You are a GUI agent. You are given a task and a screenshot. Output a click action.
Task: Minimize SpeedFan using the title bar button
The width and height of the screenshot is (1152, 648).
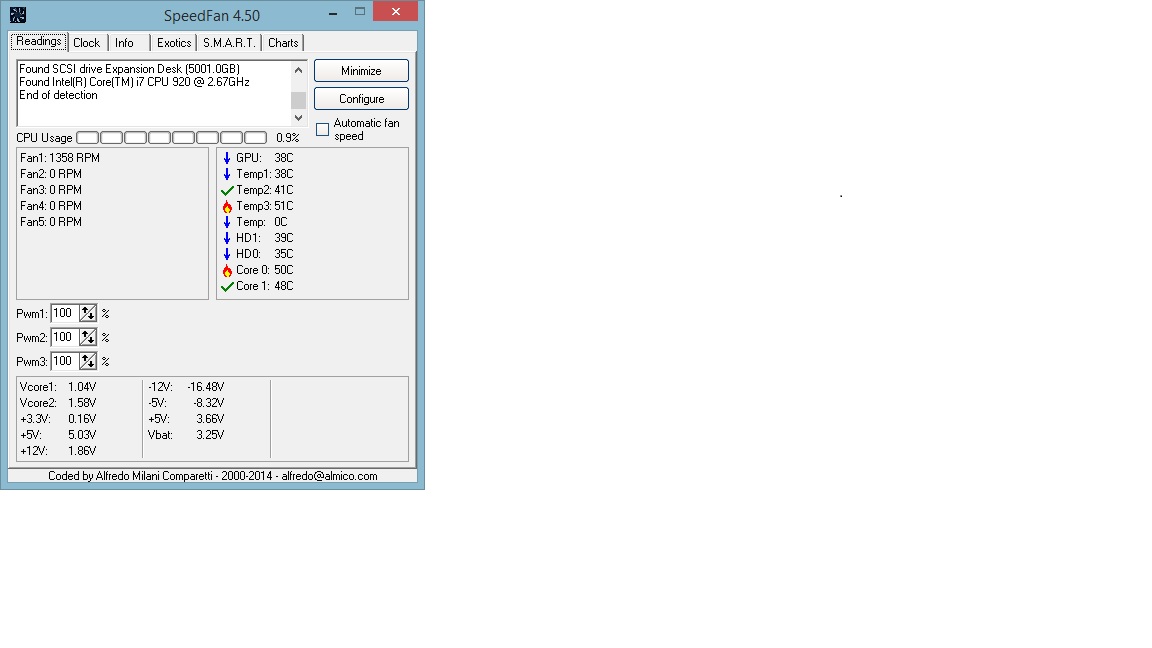click(333, 12)
